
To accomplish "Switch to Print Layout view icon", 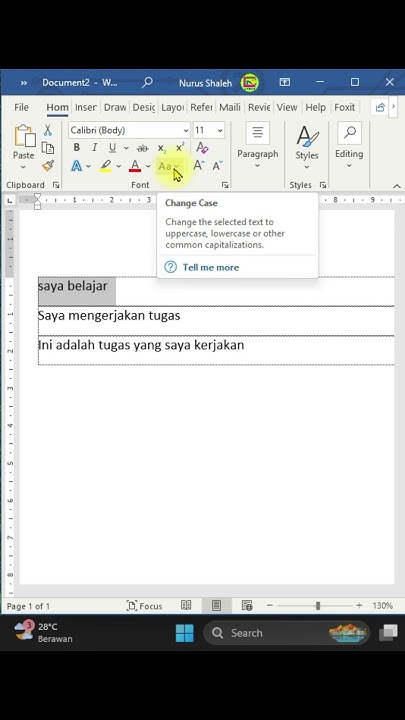I will [x=216, y=606].
